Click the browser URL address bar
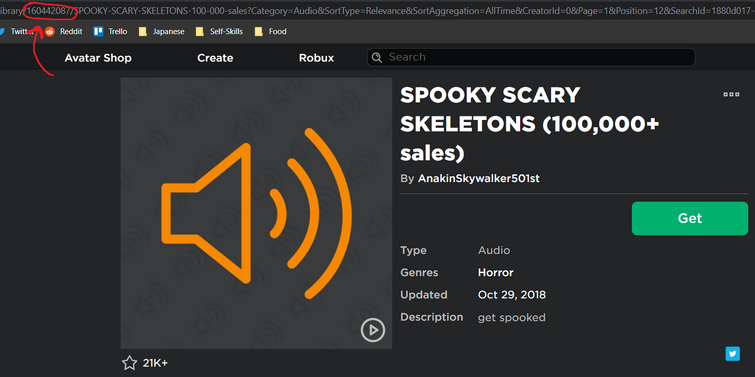Image resolution: width=755 pixels, height=377 pixels. pyautogui.click(x=378, y=11)
